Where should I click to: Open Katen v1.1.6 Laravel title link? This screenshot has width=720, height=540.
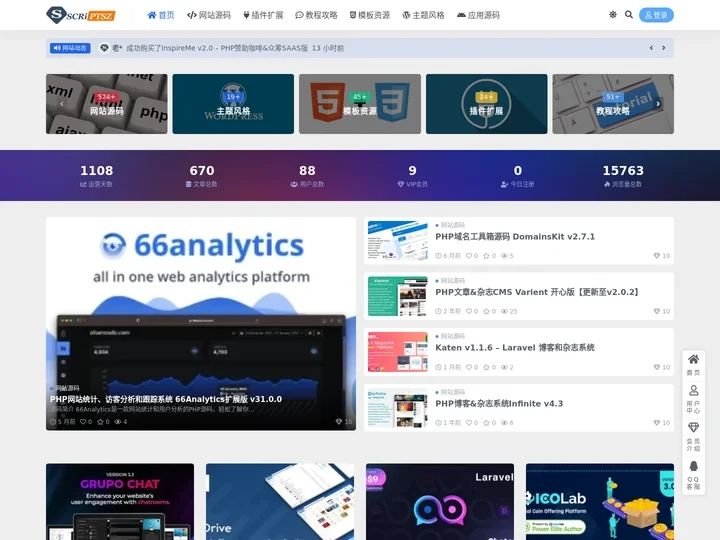[x=515, y=348]
